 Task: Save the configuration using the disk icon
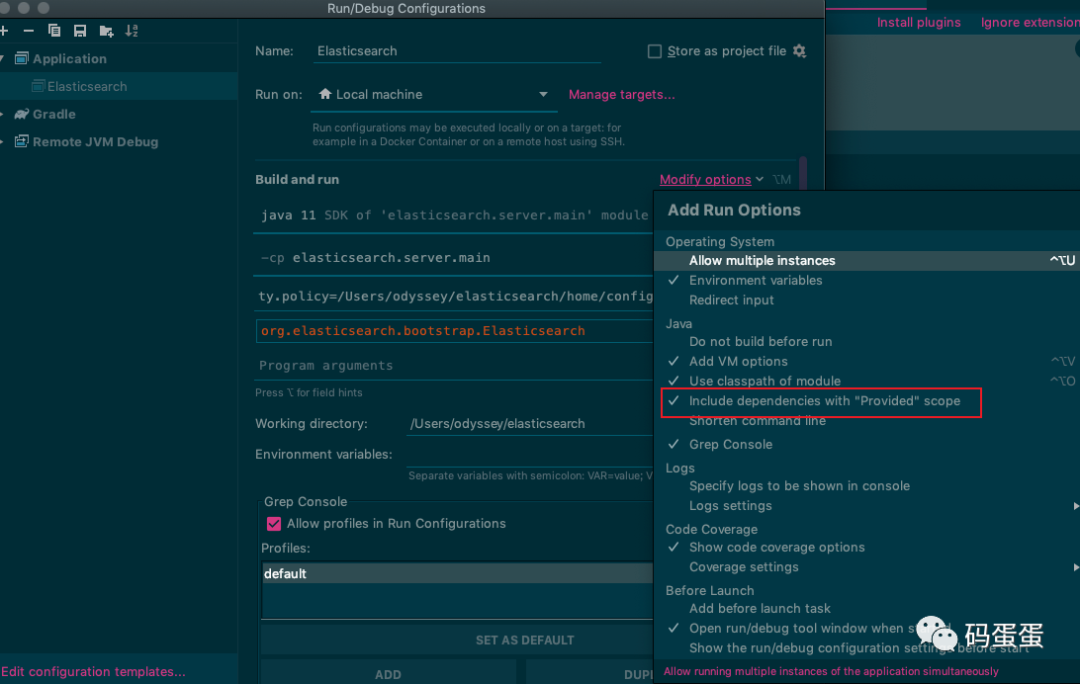tap(80, 30)
